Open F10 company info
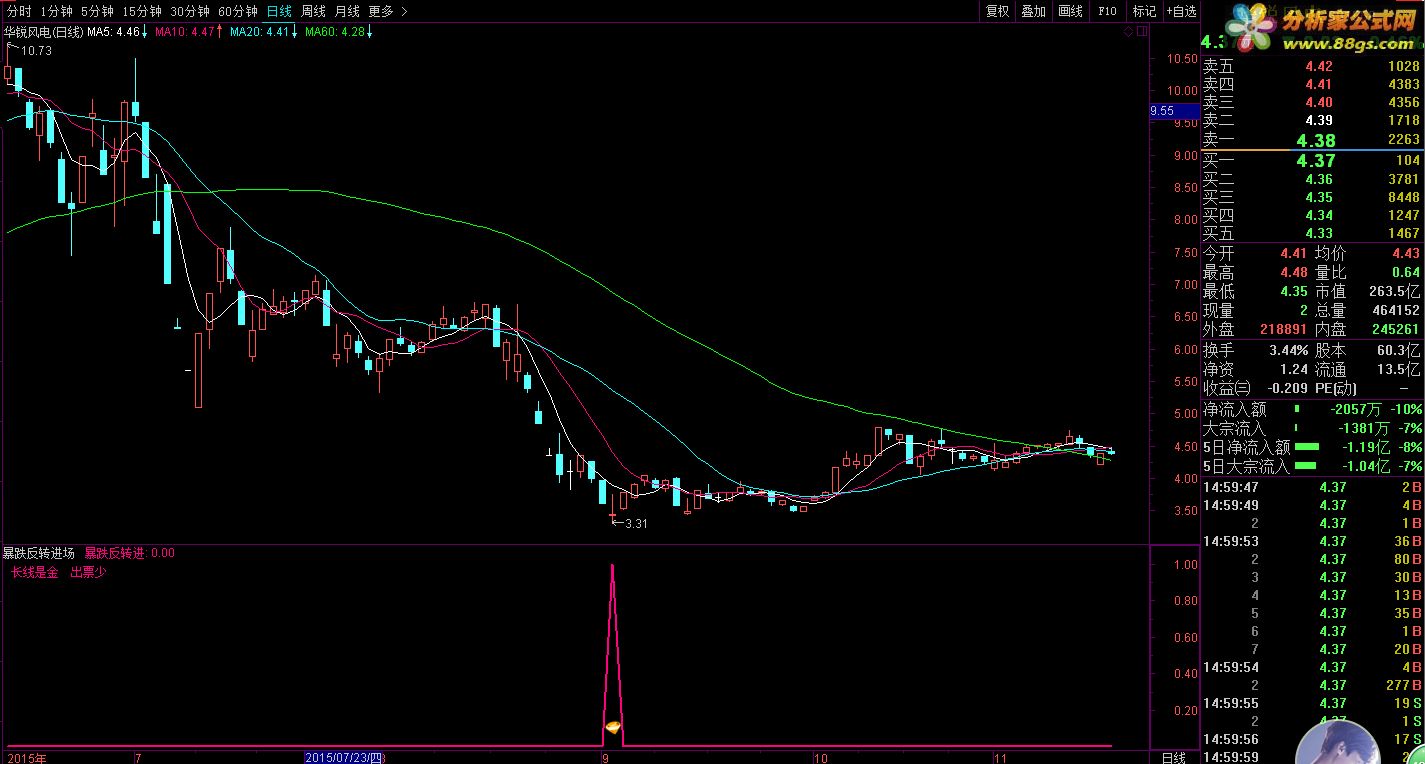The height and width of the screenshot is (764, 1425). pyautogui.click(x=1107, y=11)
